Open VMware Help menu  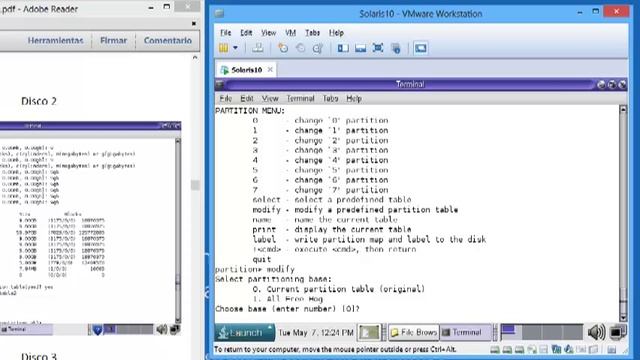coord(336,33)
